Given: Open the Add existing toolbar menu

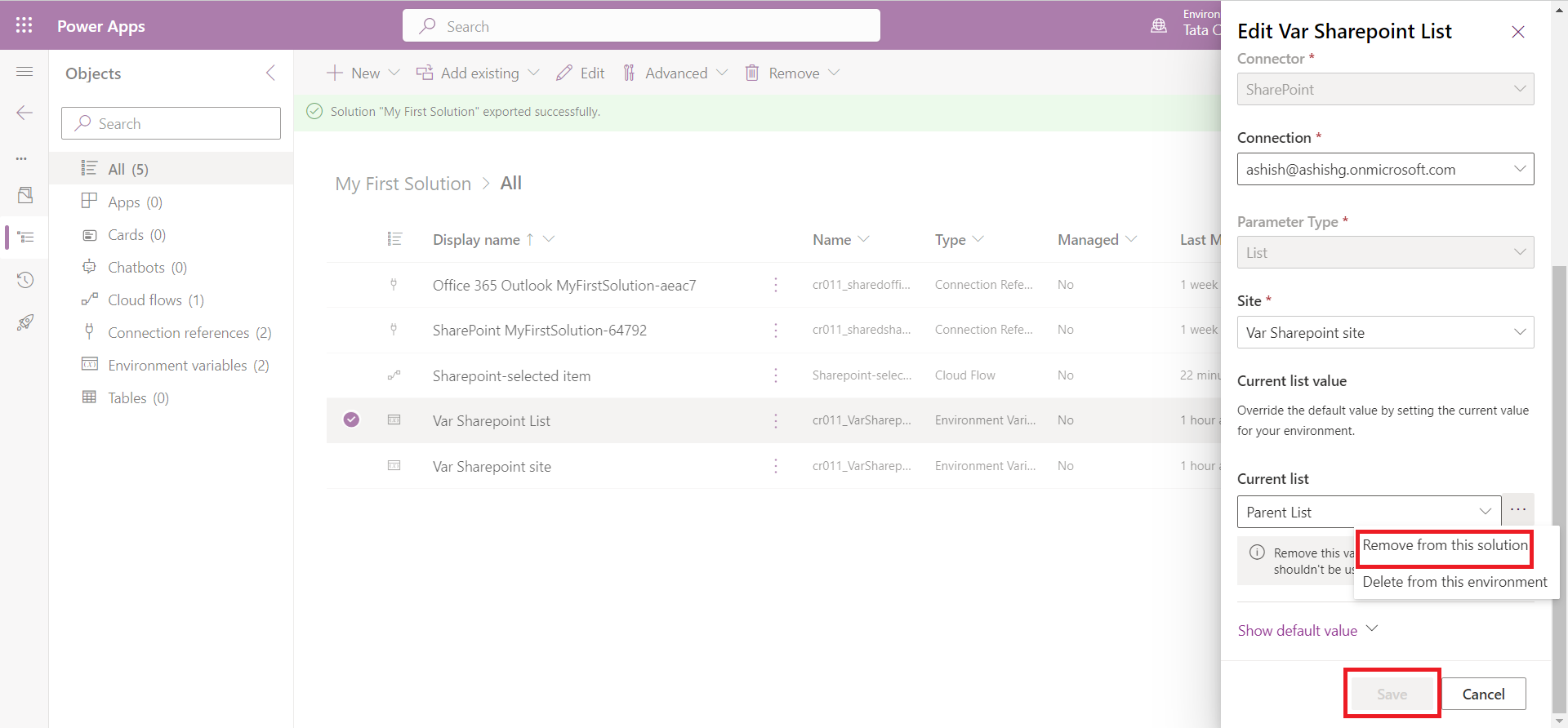Looking at the screenshot, I should (478, 73).
